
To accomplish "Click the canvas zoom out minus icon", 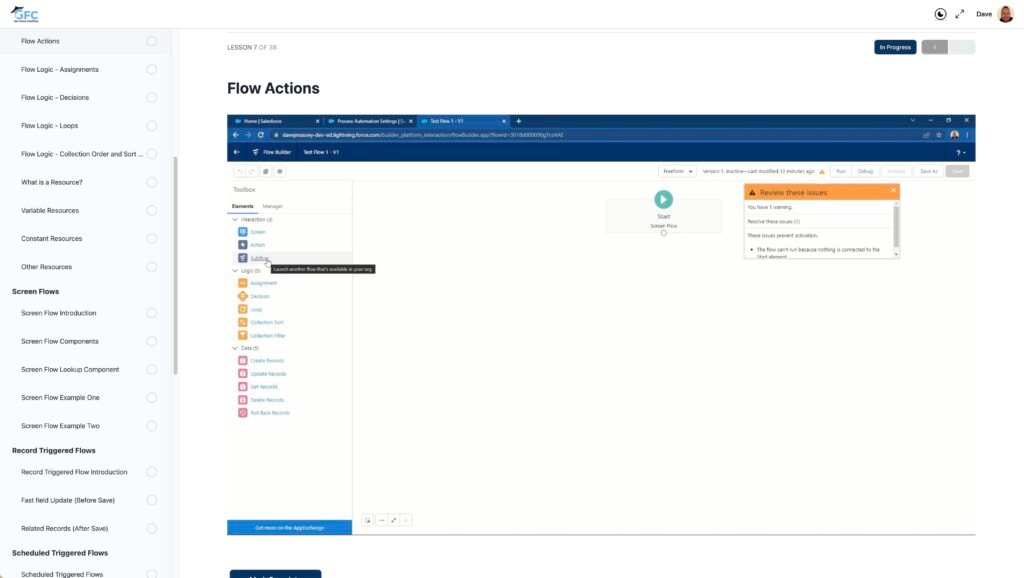I will pyautogui.click(x=381, y=520).
